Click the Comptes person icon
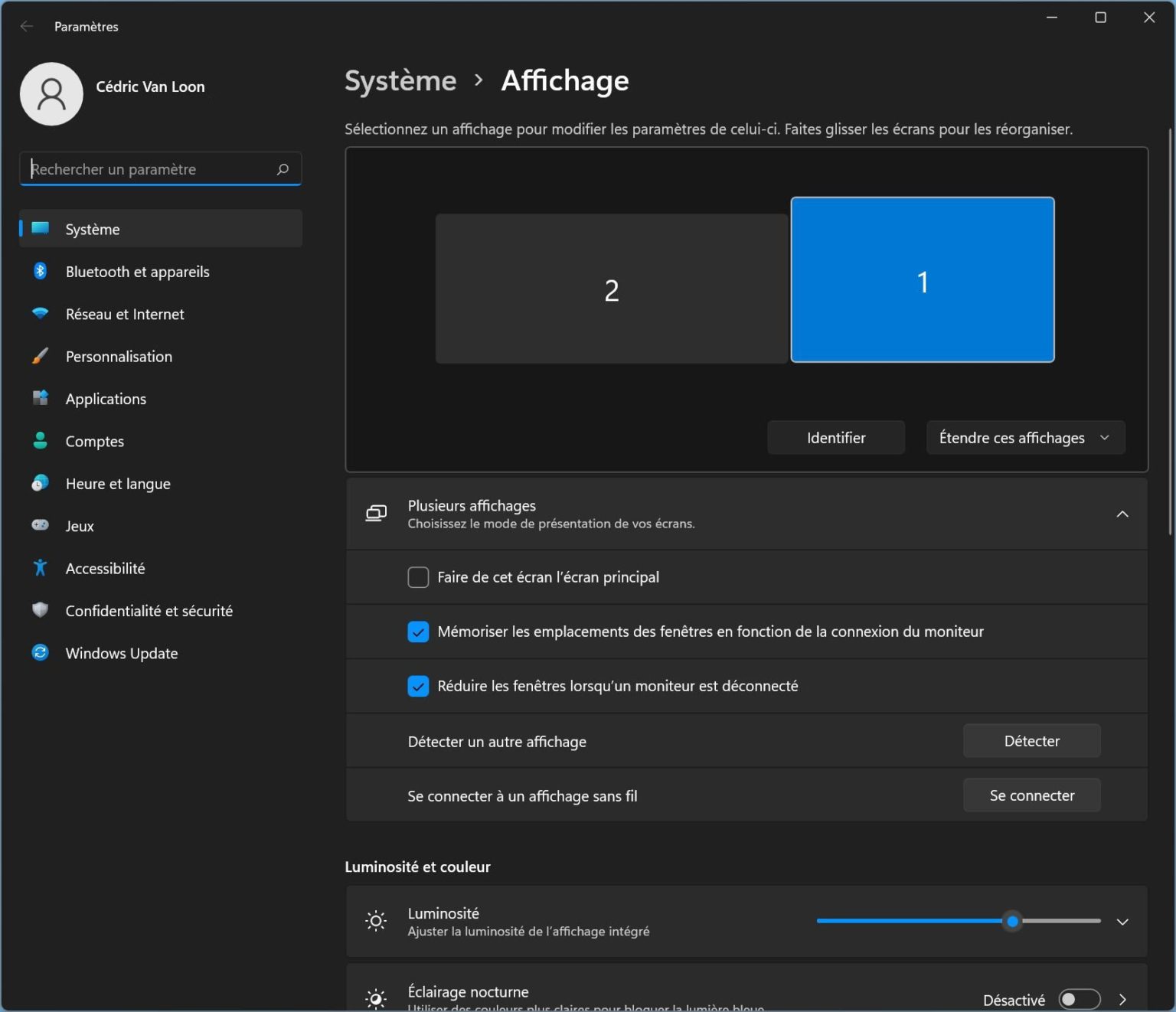Image resolution: width=1176 pixels, height=1012 pixels. (x=40, y=440)
